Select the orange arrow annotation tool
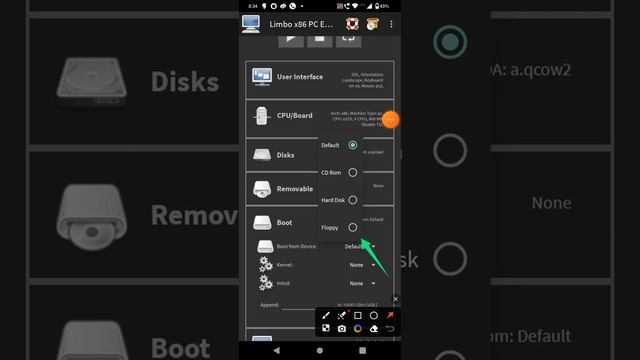 (390, 316)
